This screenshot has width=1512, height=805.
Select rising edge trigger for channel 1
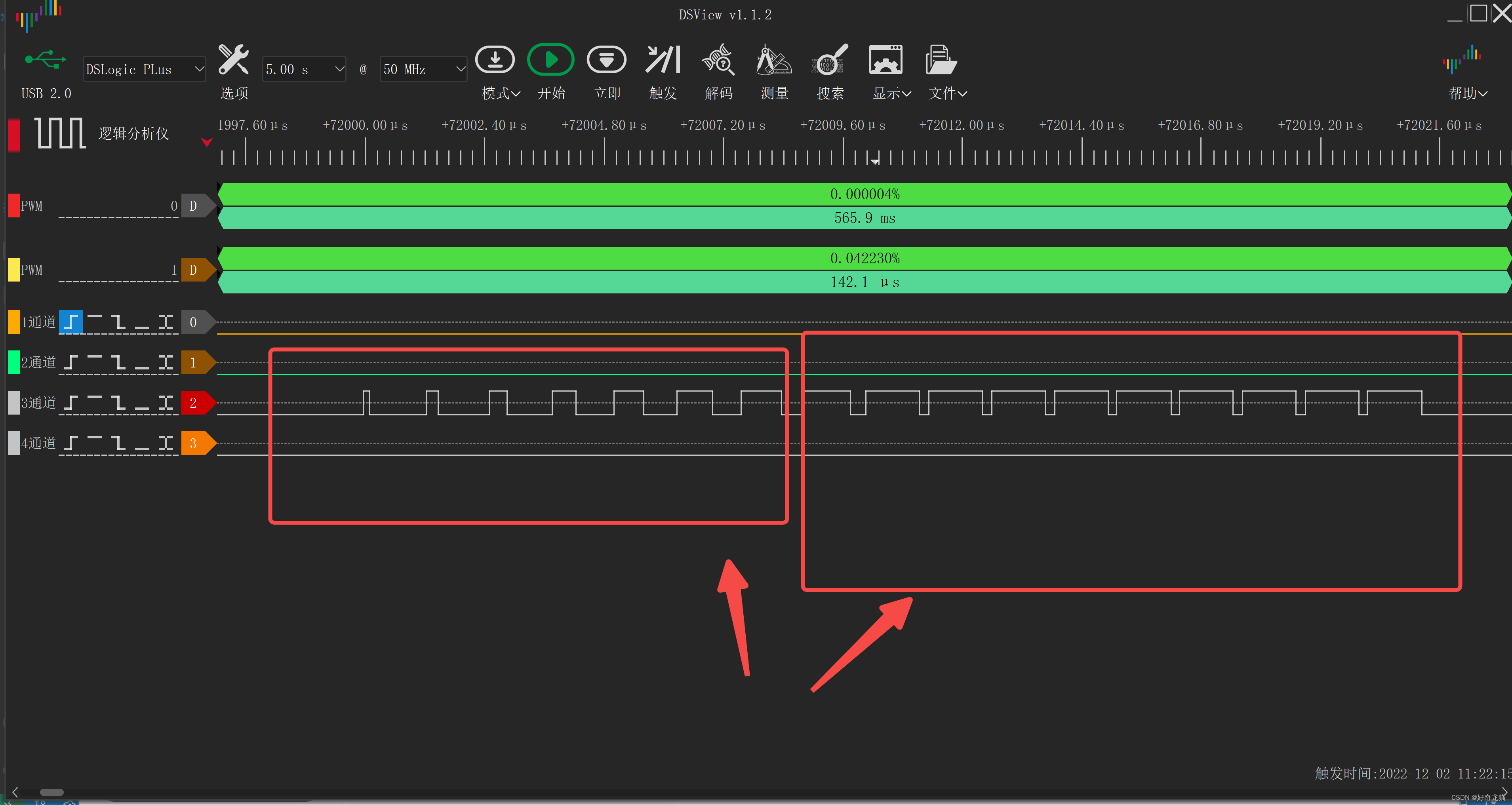pyautogui.click(x=71, y=322)
